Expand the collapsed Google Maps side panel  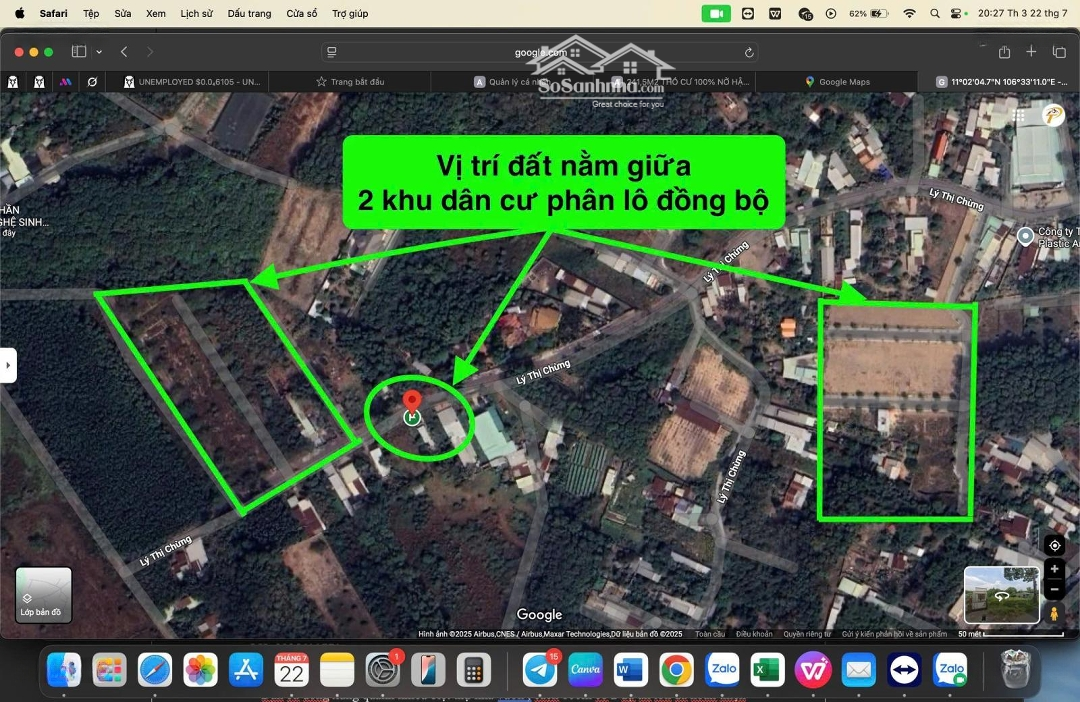point(8,365)
